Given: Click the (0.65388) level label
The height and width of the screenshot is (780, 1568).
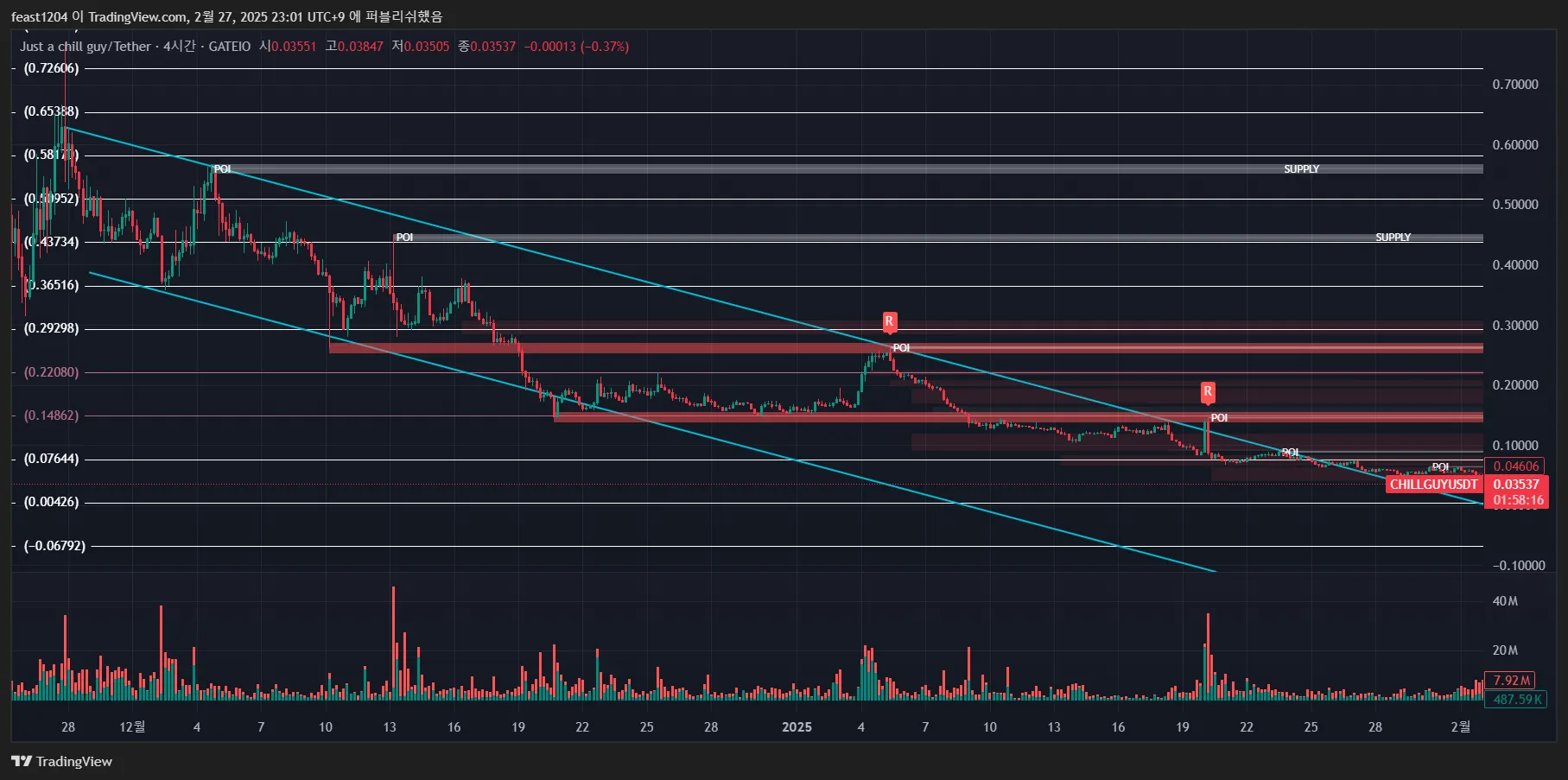Looking at the screenshot, I should 51,111.
